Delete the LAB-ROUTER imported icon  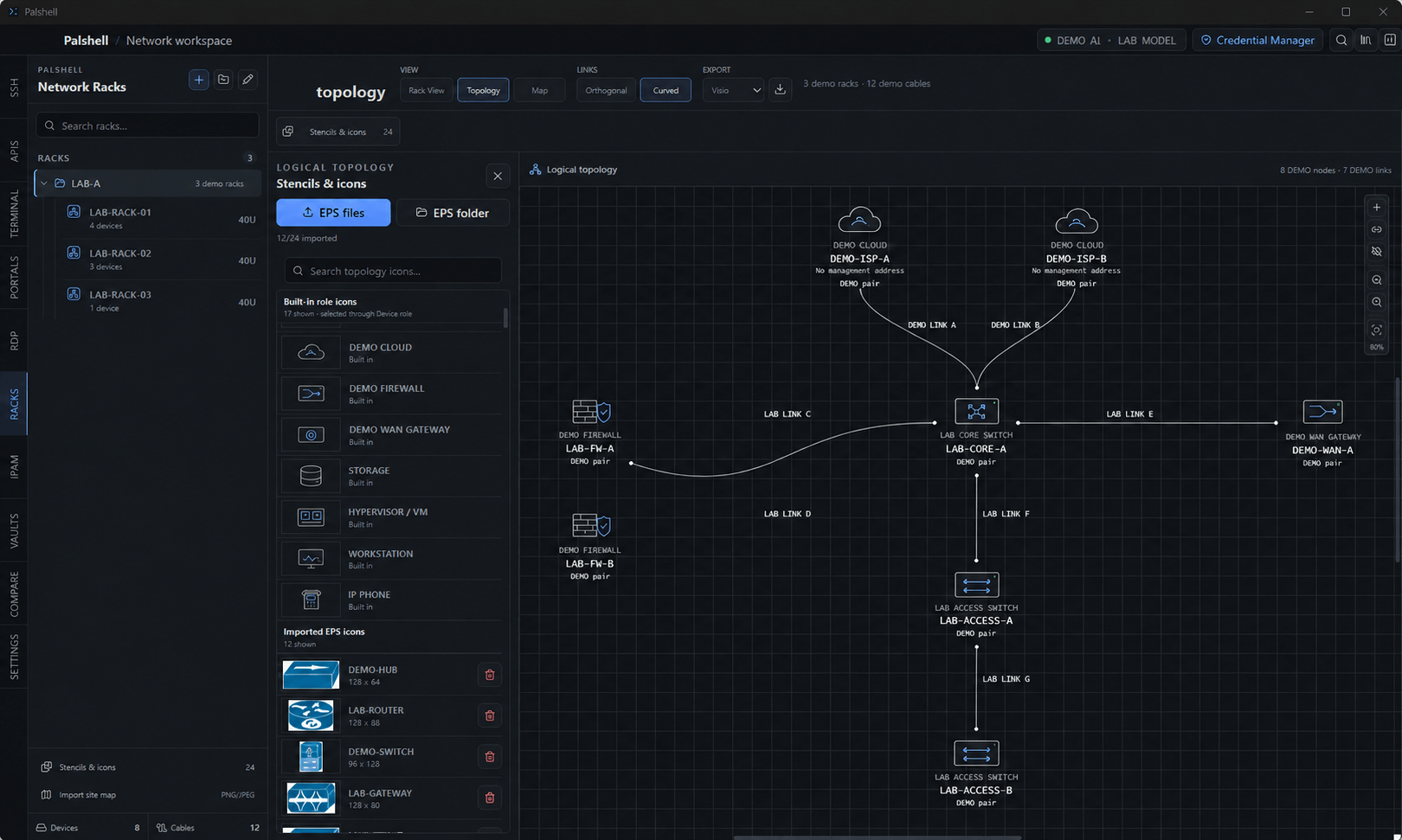coord(490,715)
